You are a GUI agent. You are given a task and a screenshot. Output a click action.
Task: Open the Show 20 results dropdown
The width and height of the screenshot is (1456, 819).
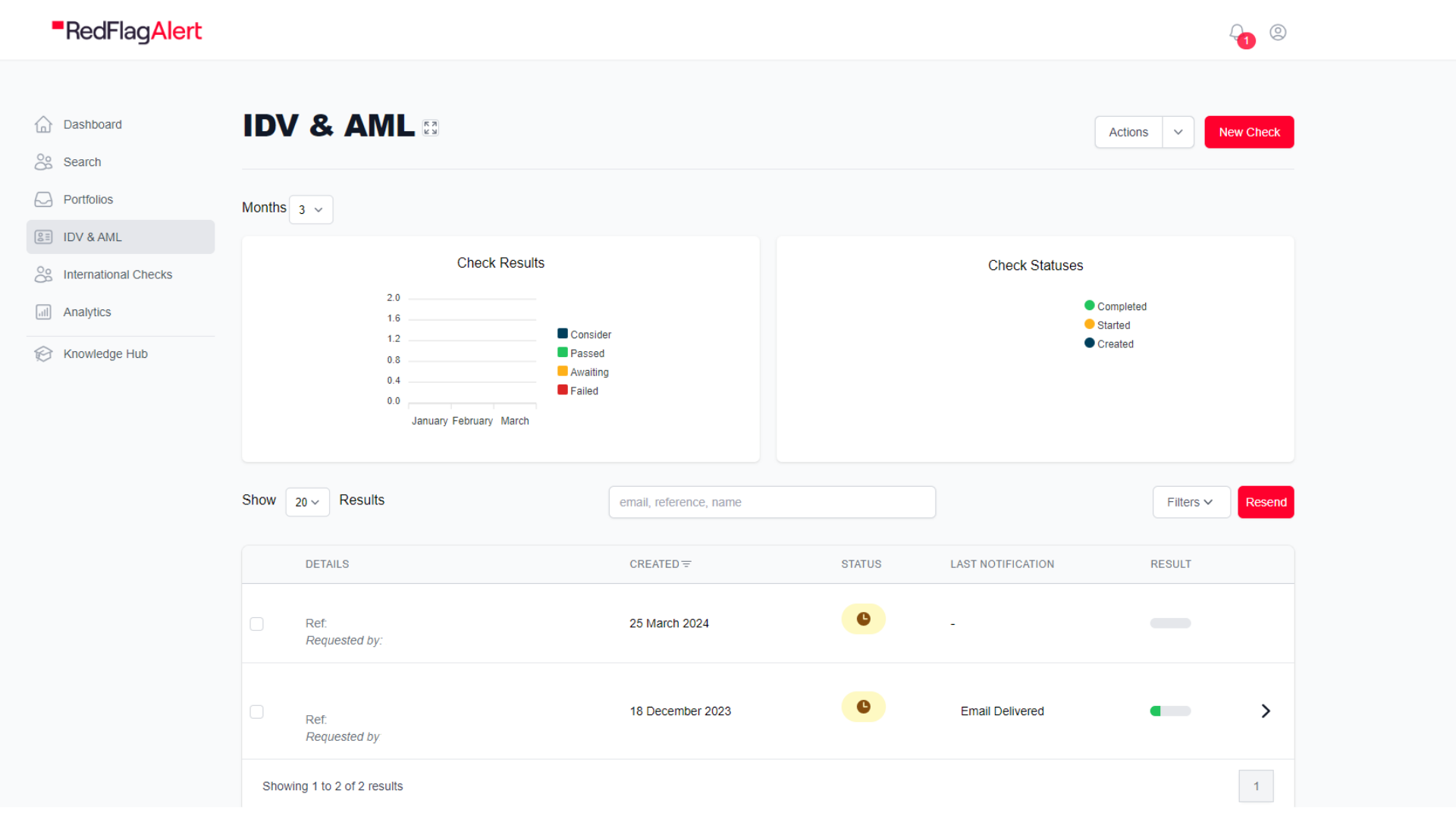[307, 502]
